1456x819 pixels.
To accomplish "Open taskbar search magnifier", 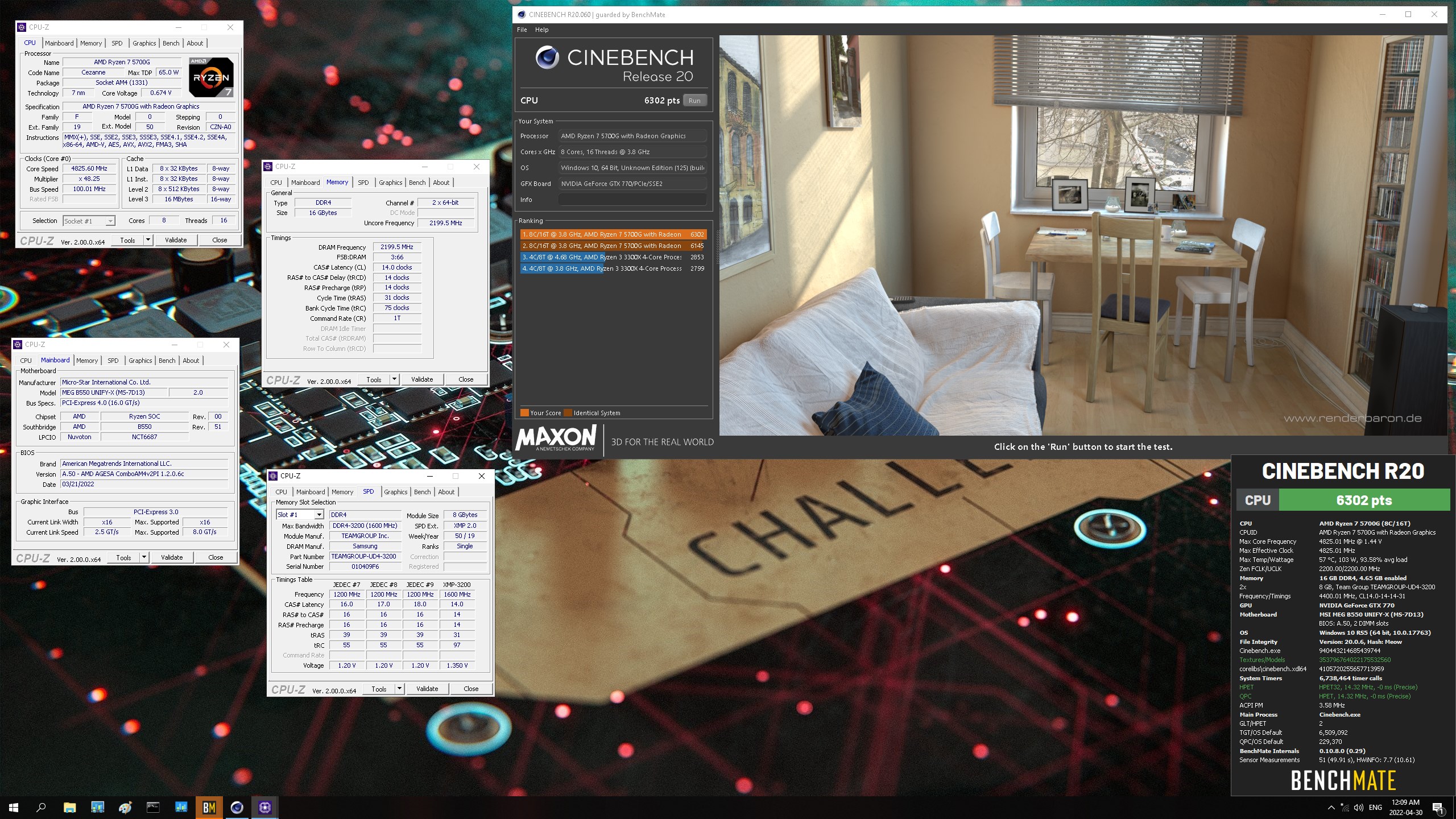I will pyautogui.click(x=42, y=807).
